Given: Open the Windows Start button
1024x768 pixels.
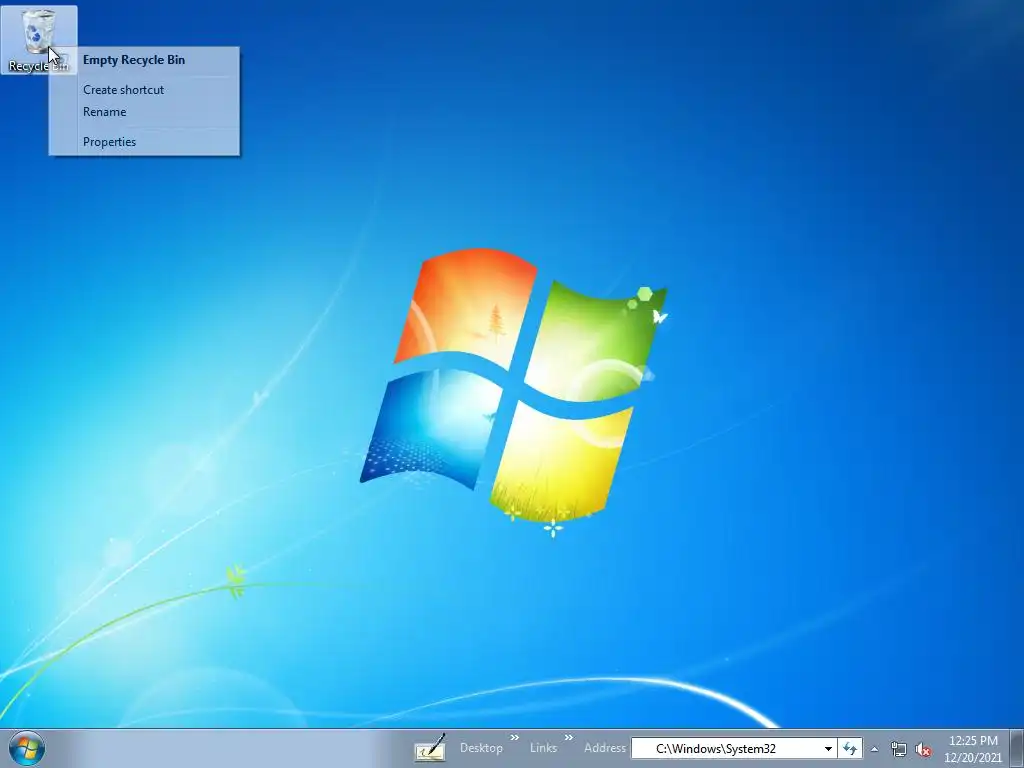Looking at the screenshot, I should tap(27, 748).
